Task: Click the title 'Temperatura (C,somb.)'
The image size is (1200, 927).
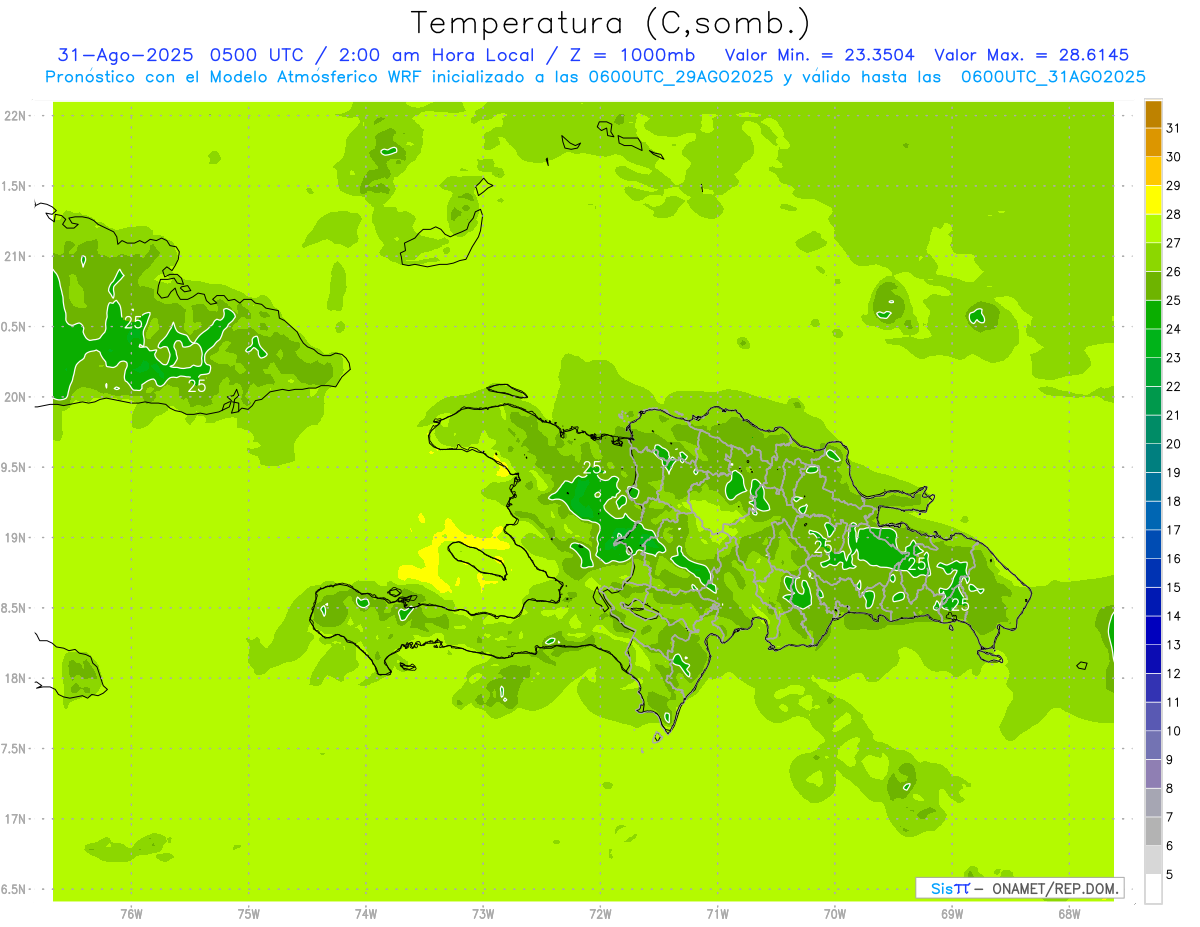Action: point(611,23)
